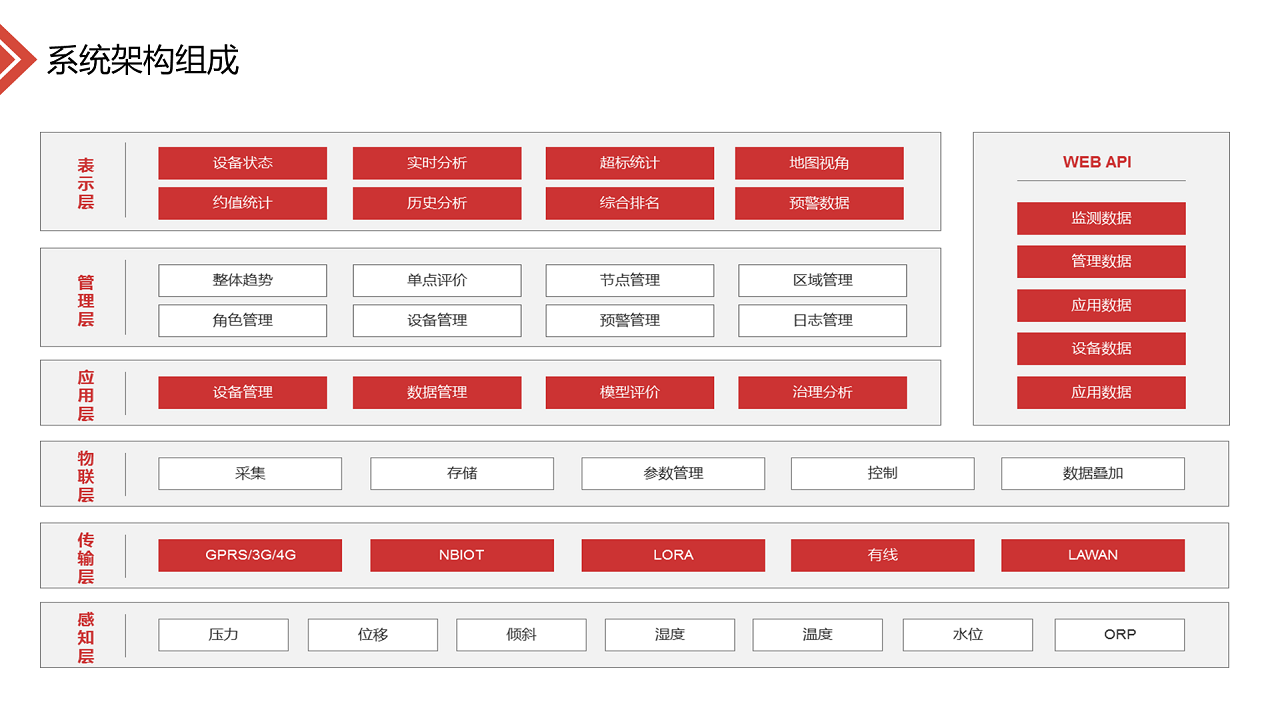
Task: Select the 日志管理 box
Action: pos(823,320)
